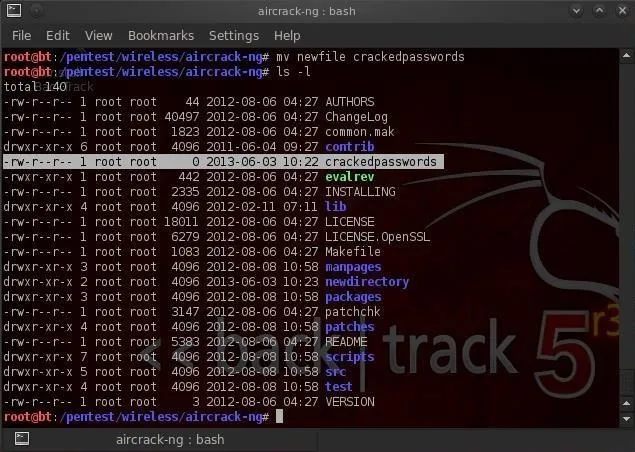Click the pin button beside the window icon
This screenshot has width=635, height=452.
36,11
